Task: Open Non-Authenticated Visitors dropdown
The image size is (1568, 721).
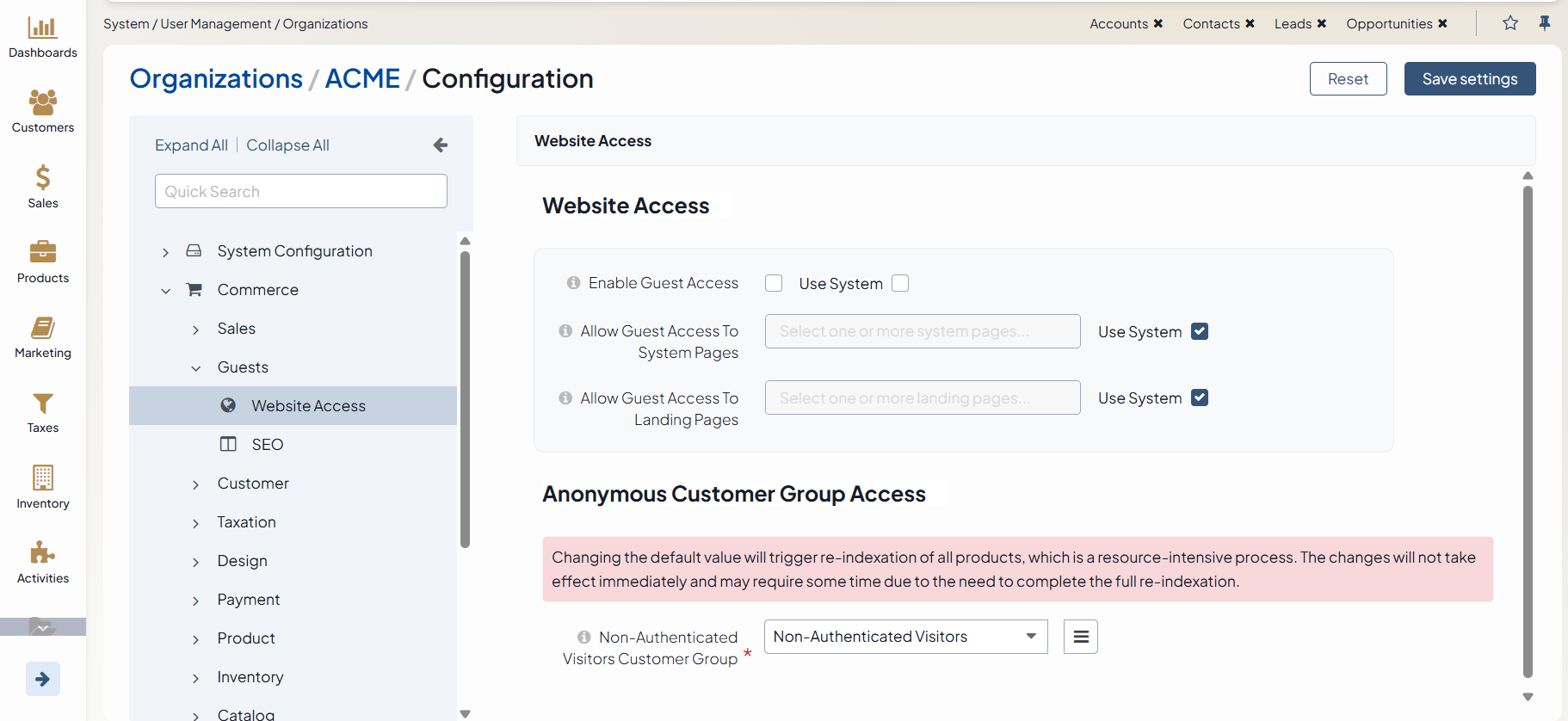Action: coord(905,637)
